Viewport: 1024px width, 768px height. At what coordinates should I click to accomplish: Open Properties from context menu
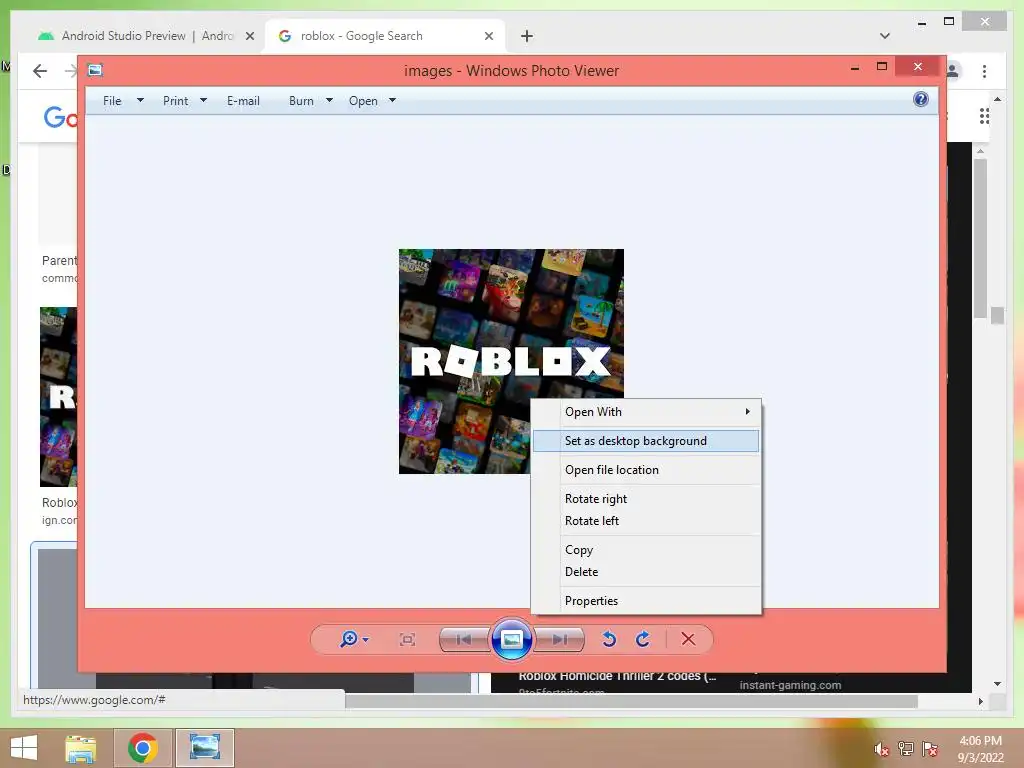pyautogui.click(x=646, y=601)
